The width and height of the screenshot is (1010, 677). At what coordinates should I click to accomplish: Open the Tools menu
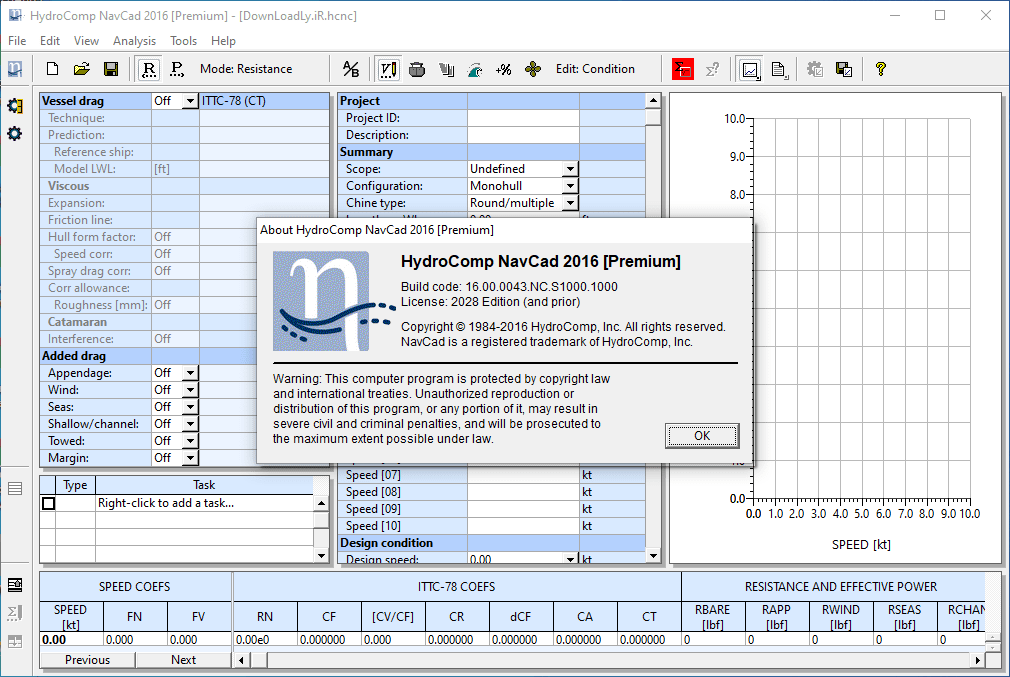click(x=183, y=41)
